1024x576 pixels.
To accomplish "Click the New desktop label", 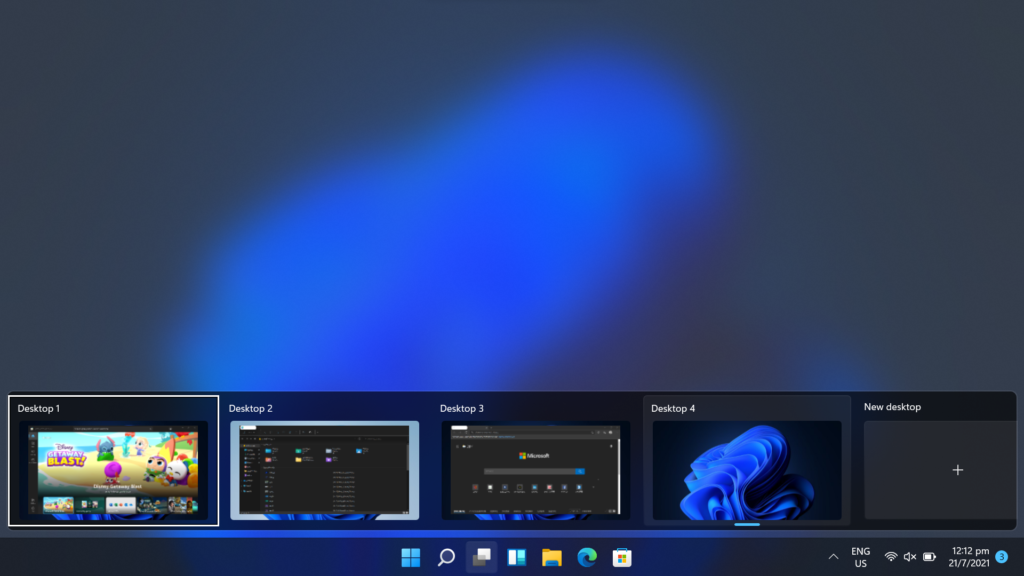I will pyautogui.click(x=892, y=407).
